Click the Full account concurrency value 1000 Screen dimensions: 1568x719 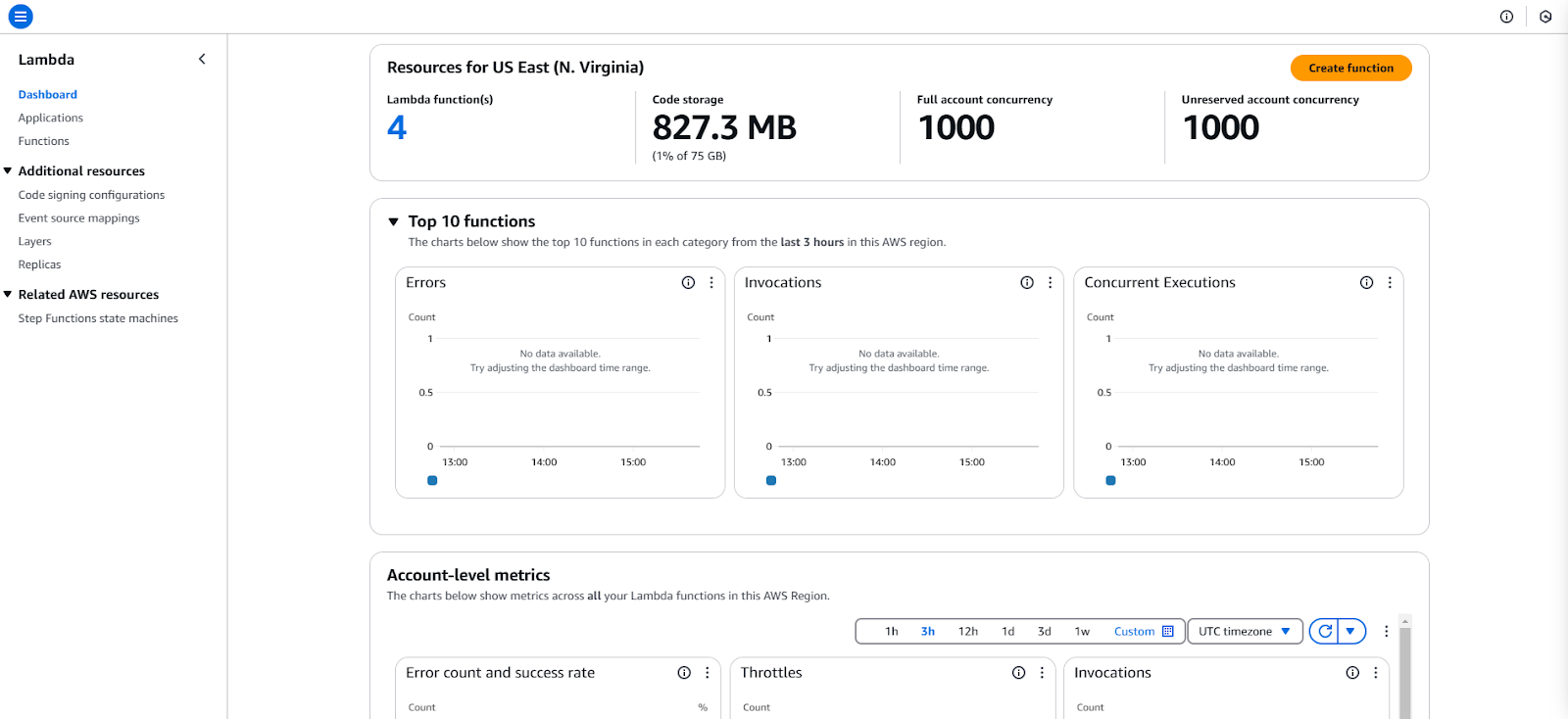pos(956,127)
